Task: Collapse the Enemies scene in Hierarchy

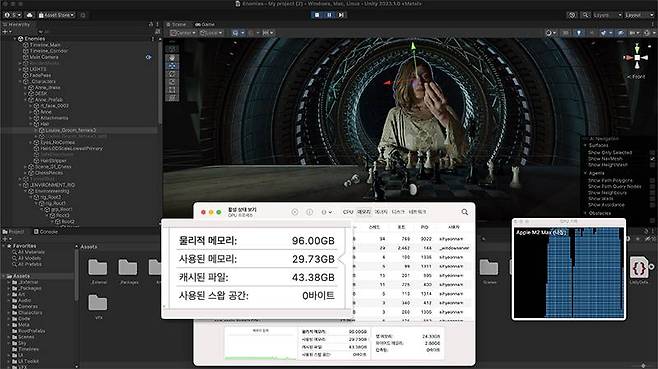Action: point(15,39)
